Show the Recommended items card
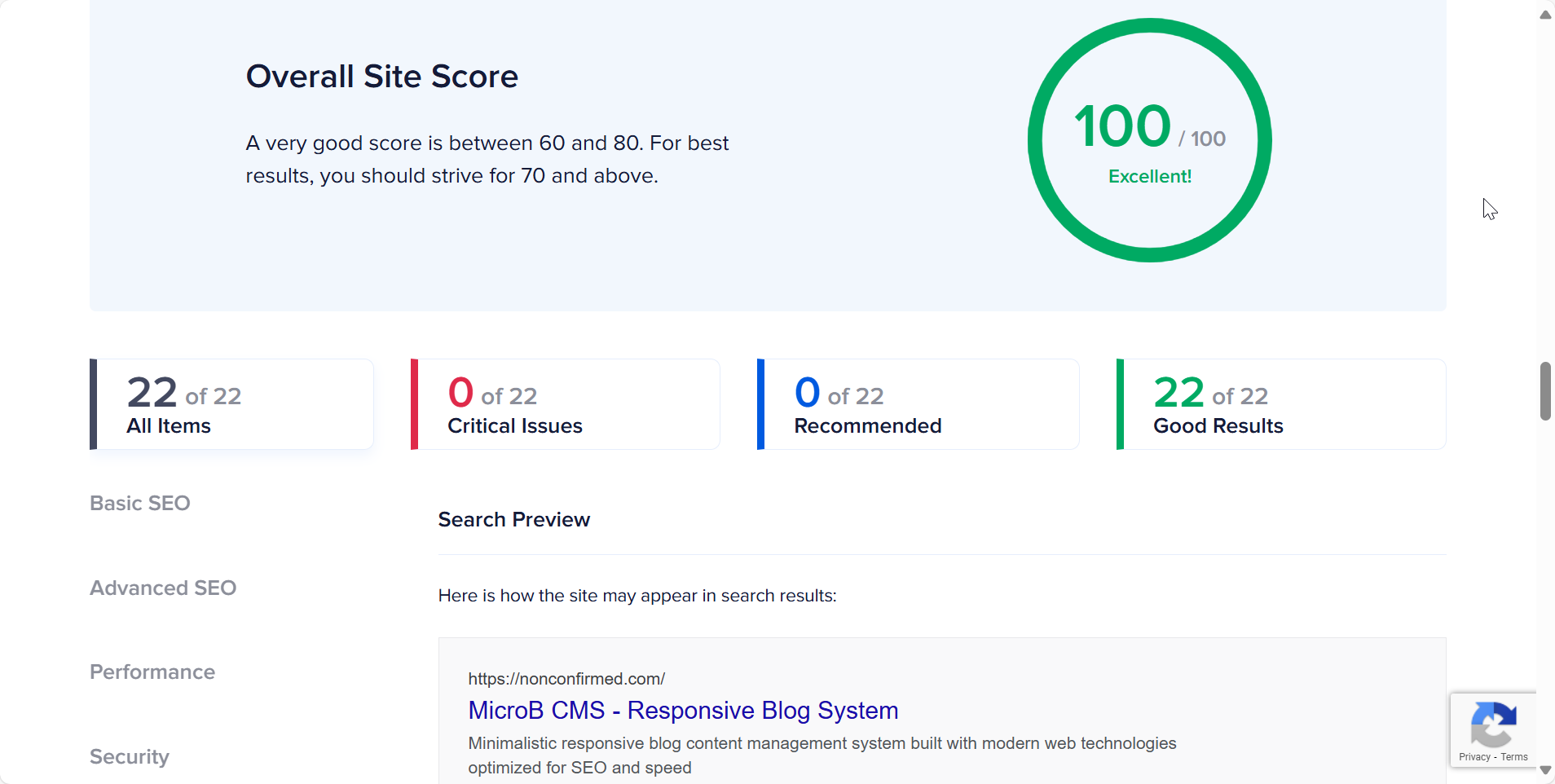Viewport: 1555px width, 784px height. click(918, 404)
